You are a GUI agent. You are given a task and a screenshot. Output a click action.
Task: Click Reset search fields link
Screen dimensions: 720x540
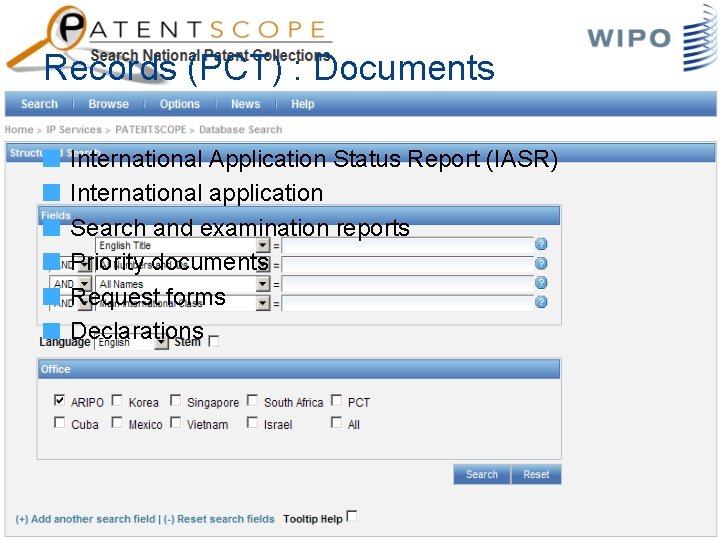click(219, 519)
